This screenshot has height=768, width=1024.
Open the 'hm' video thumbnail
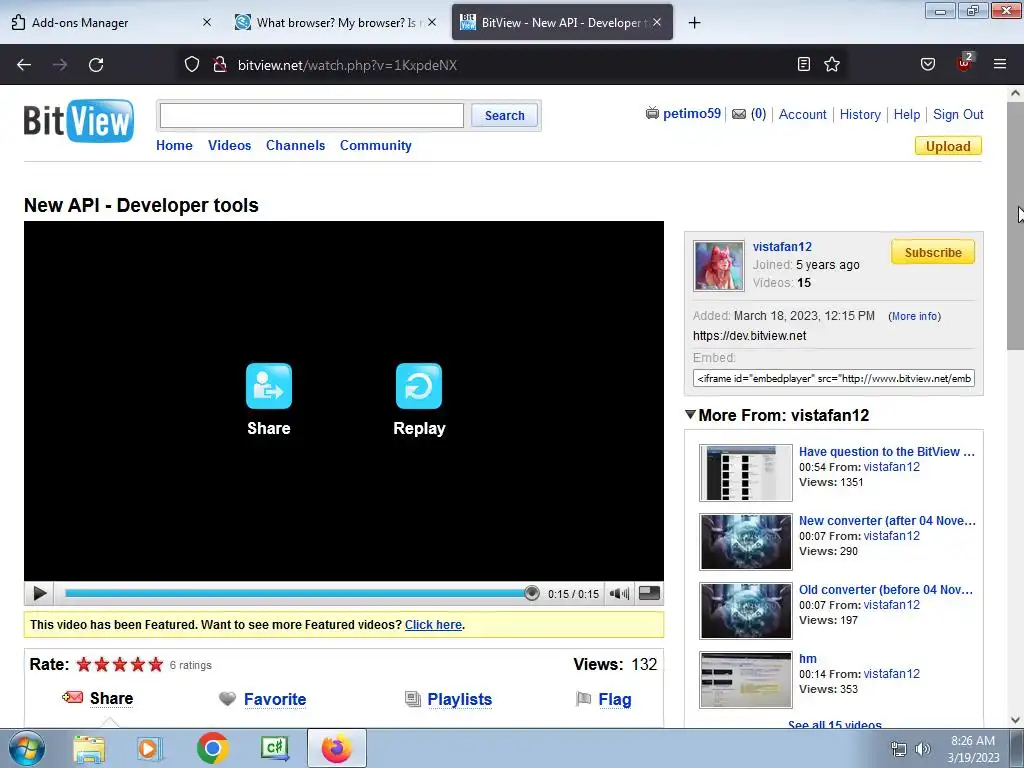click(x=745, y=679)
